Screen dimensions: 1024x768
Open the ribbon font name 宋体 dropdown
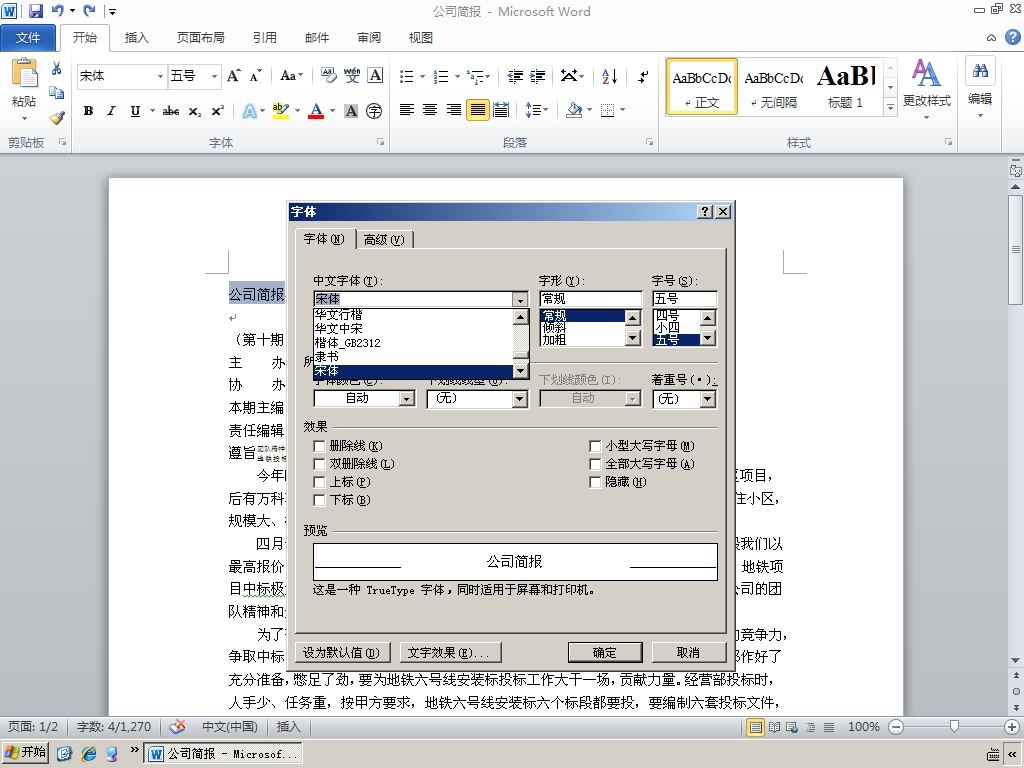(x=160, y=76)
